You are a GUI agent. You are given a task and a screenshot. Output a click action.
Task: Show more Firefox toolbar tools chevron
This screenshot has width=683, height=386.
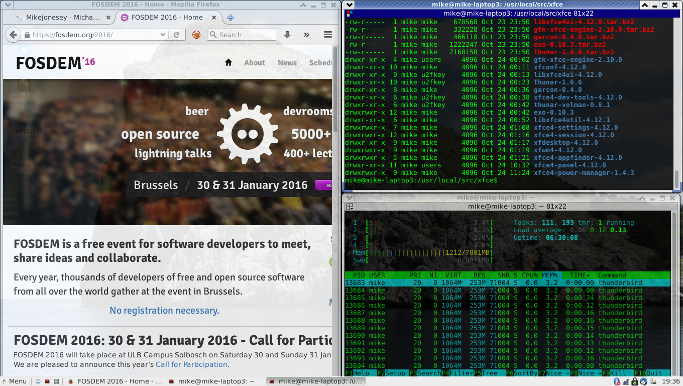307,35
